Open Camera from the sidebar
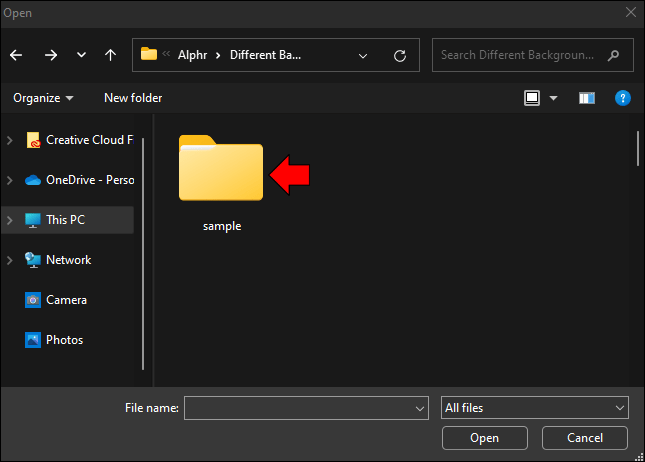645x462 pixels. (x=66, y=300)
